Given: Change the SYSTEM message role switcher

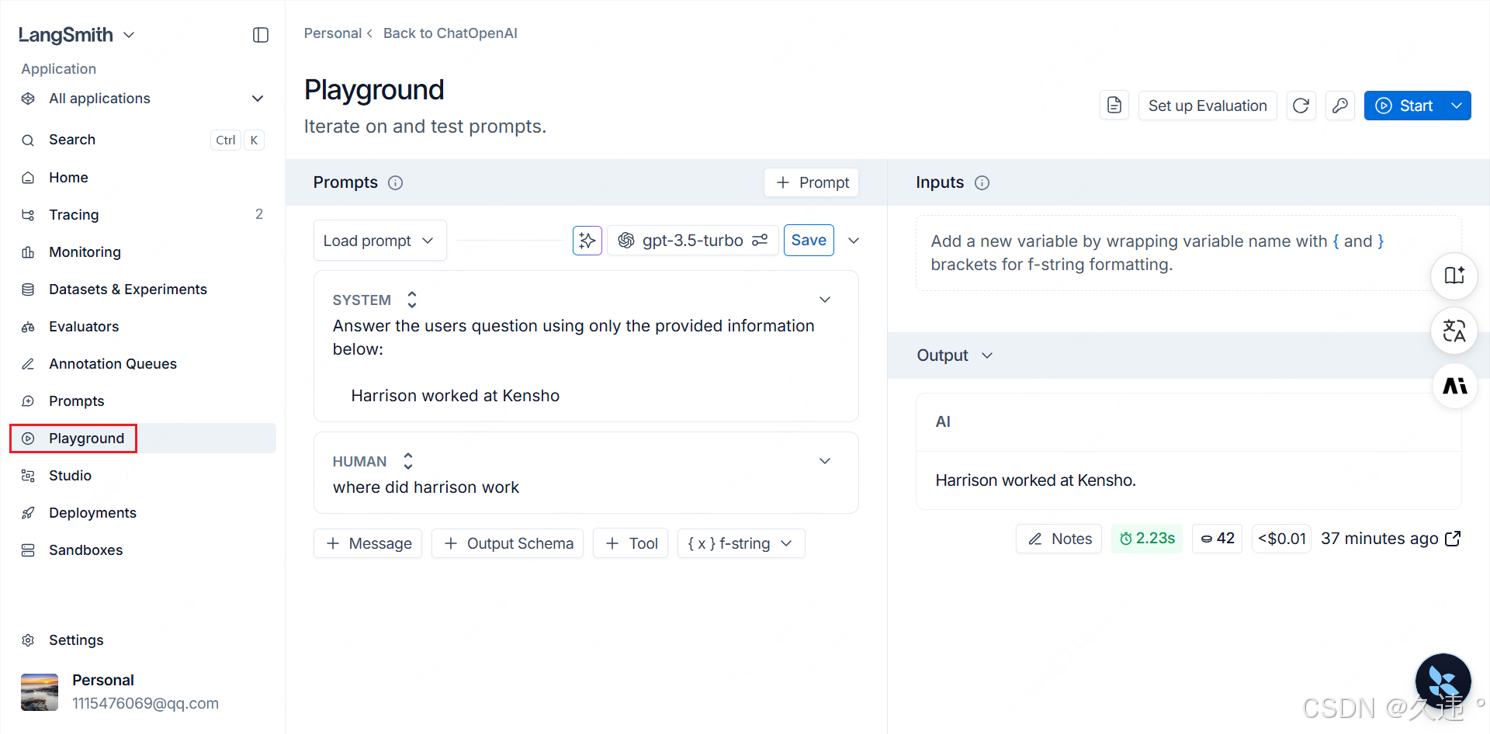Looking at the screenshot, I should [411, 300].
